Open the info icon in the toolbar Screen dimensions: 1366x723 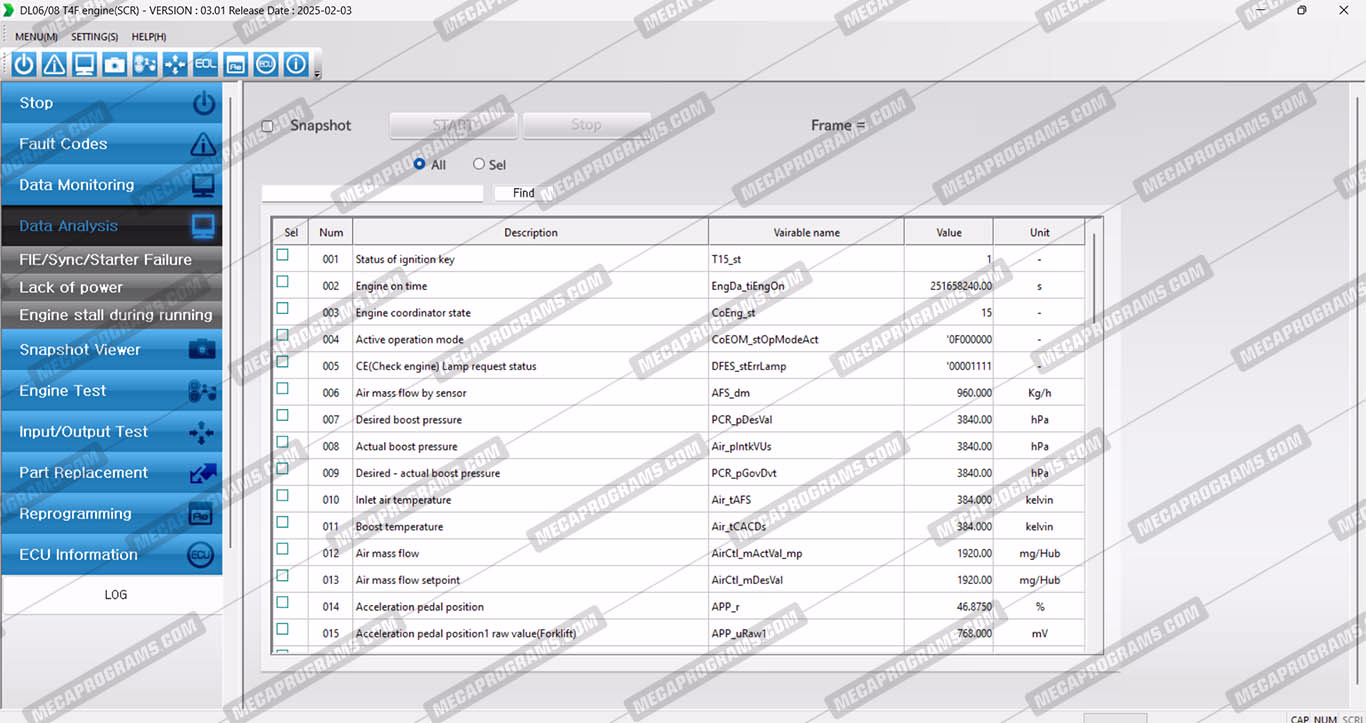(x=296, y=64)
